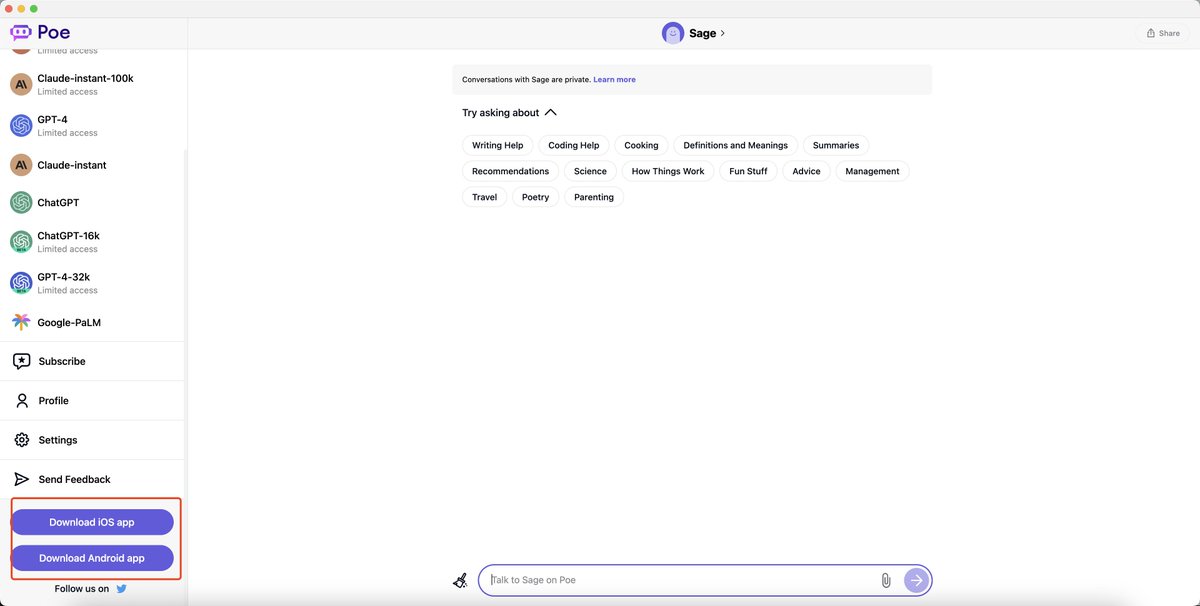Share the conversation with Share button
The width and height of the screenshot is (1200, 606).
[x=1163, y=33]
